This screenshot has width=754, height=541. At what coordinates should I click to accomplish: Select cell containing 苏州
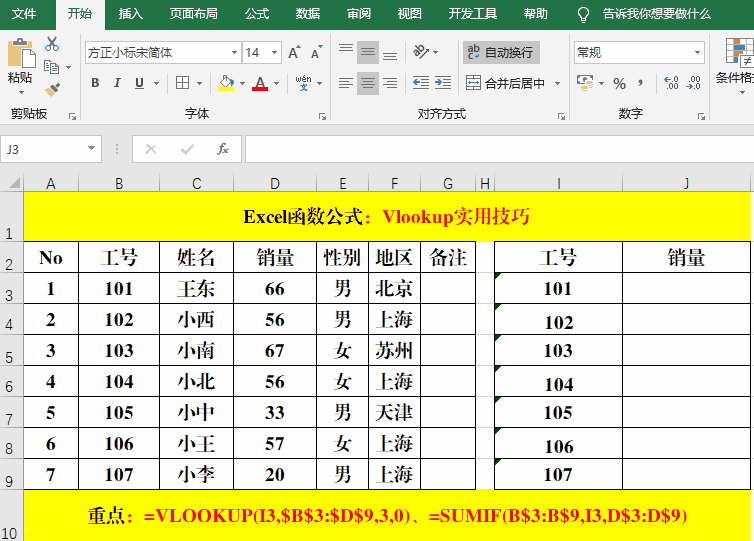coord(394,350)
